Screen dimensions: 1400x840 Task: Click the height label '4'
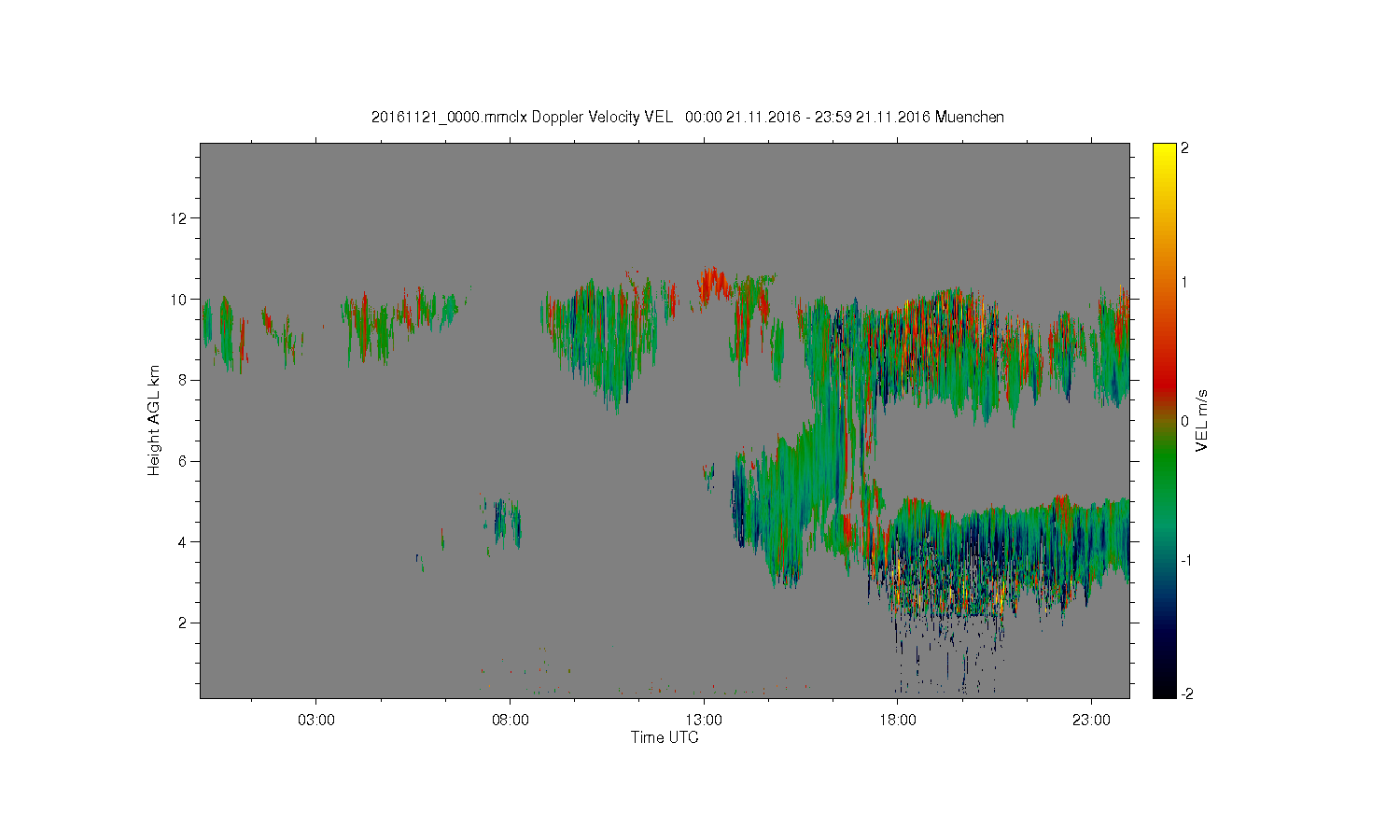183,541
